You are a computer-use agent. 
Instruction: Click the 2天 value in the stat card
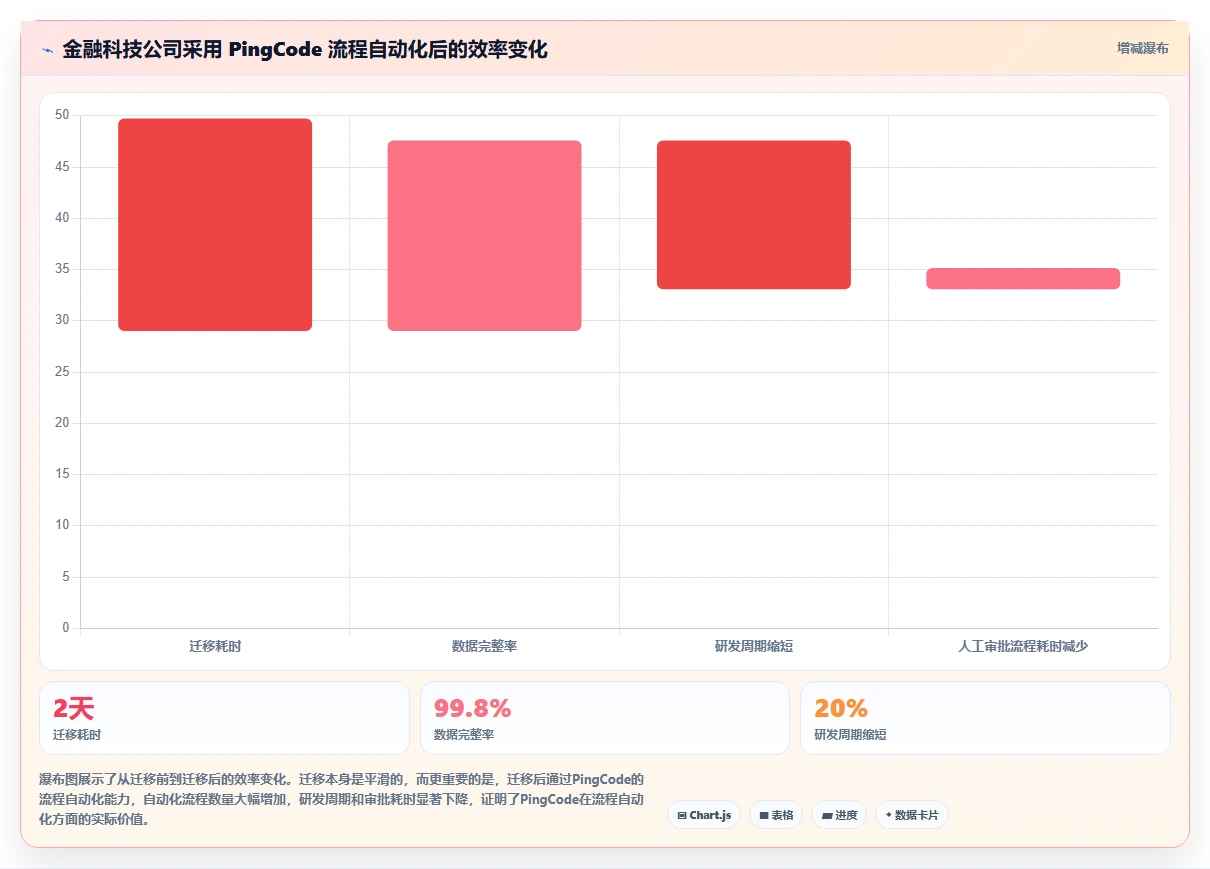coord(73,709)
